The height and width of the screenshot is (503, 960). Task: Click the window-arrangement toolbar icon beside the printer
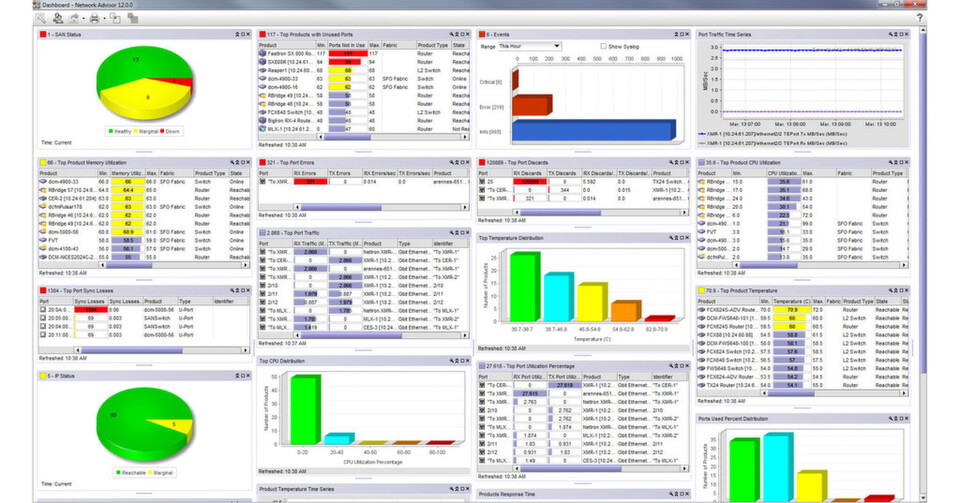tap(115, 18)
